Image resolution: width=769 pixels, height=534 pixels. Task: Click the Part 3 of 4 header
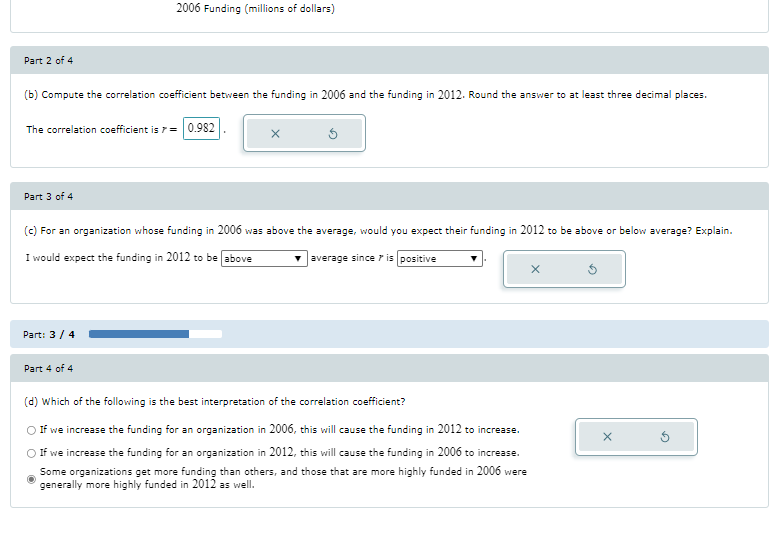tap(389, 196)
